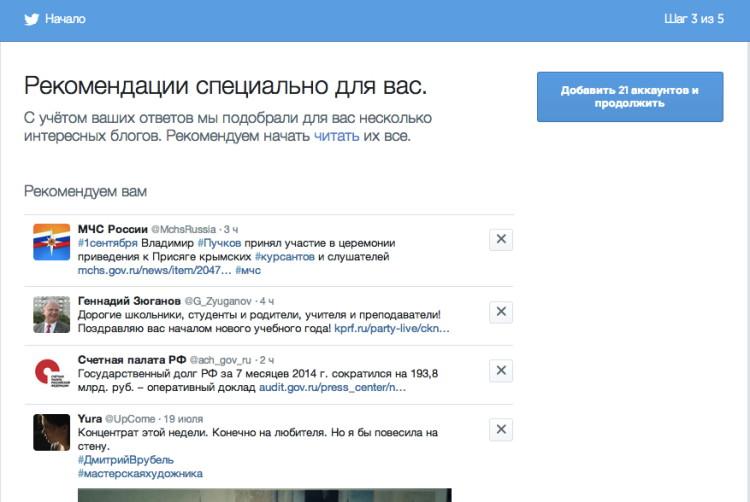
Task: Dismiss the Счетная палата РФ suggestion
Action: pyautogui.click(x=501, y=370)
